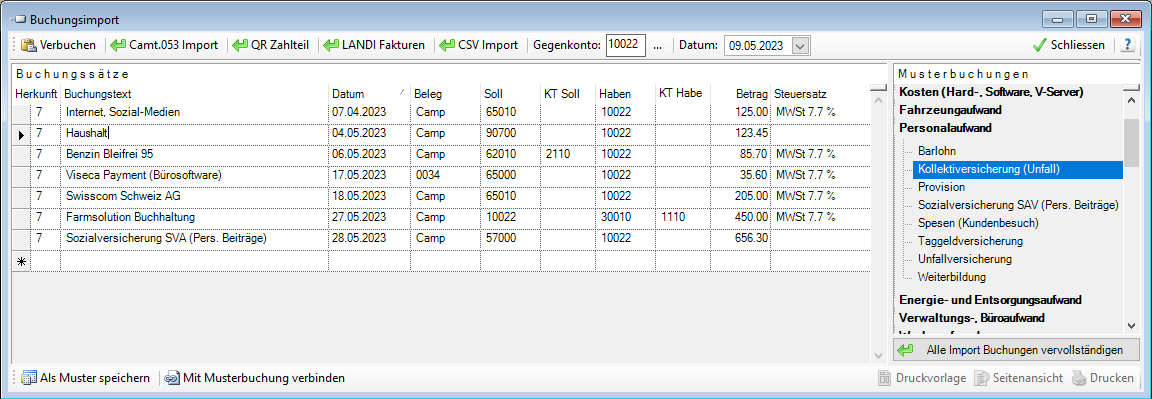Open QR Zahlteil import
Viewport: 1152px width, 399px height.
[x=271, y=45]
